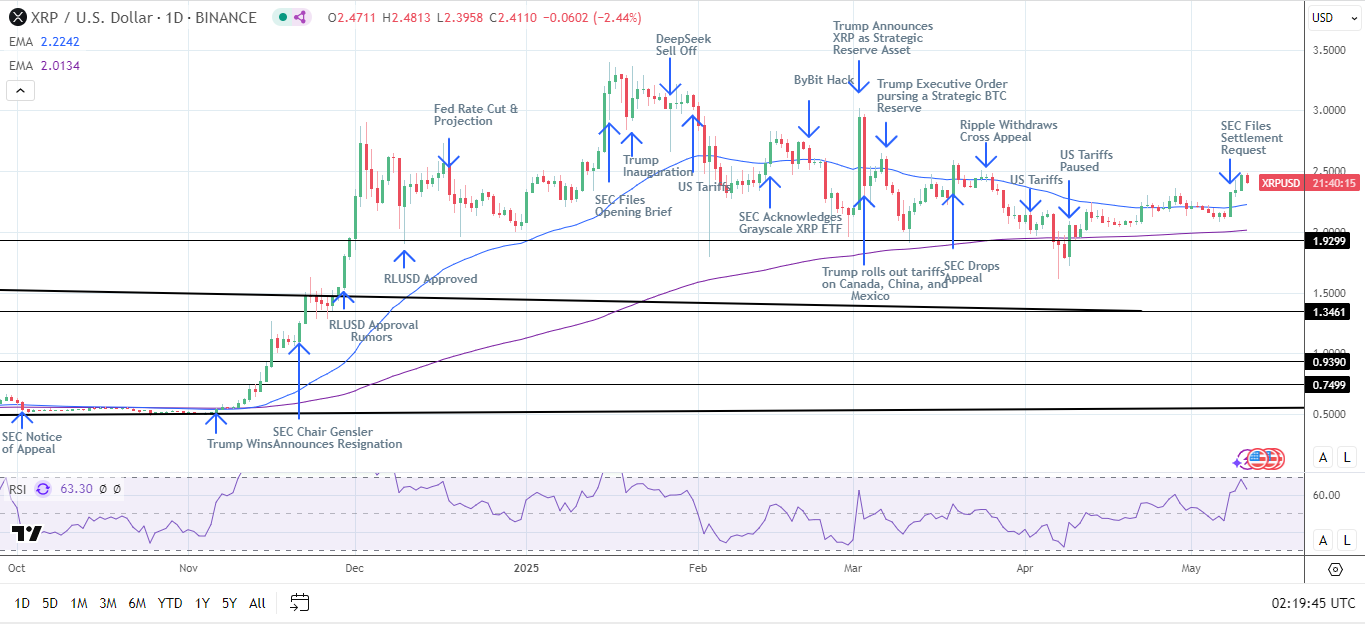Viewport: 1365px width, 624px height.
Task: Click the countdown 21:40:15 label
Action: click(1334, 183)
